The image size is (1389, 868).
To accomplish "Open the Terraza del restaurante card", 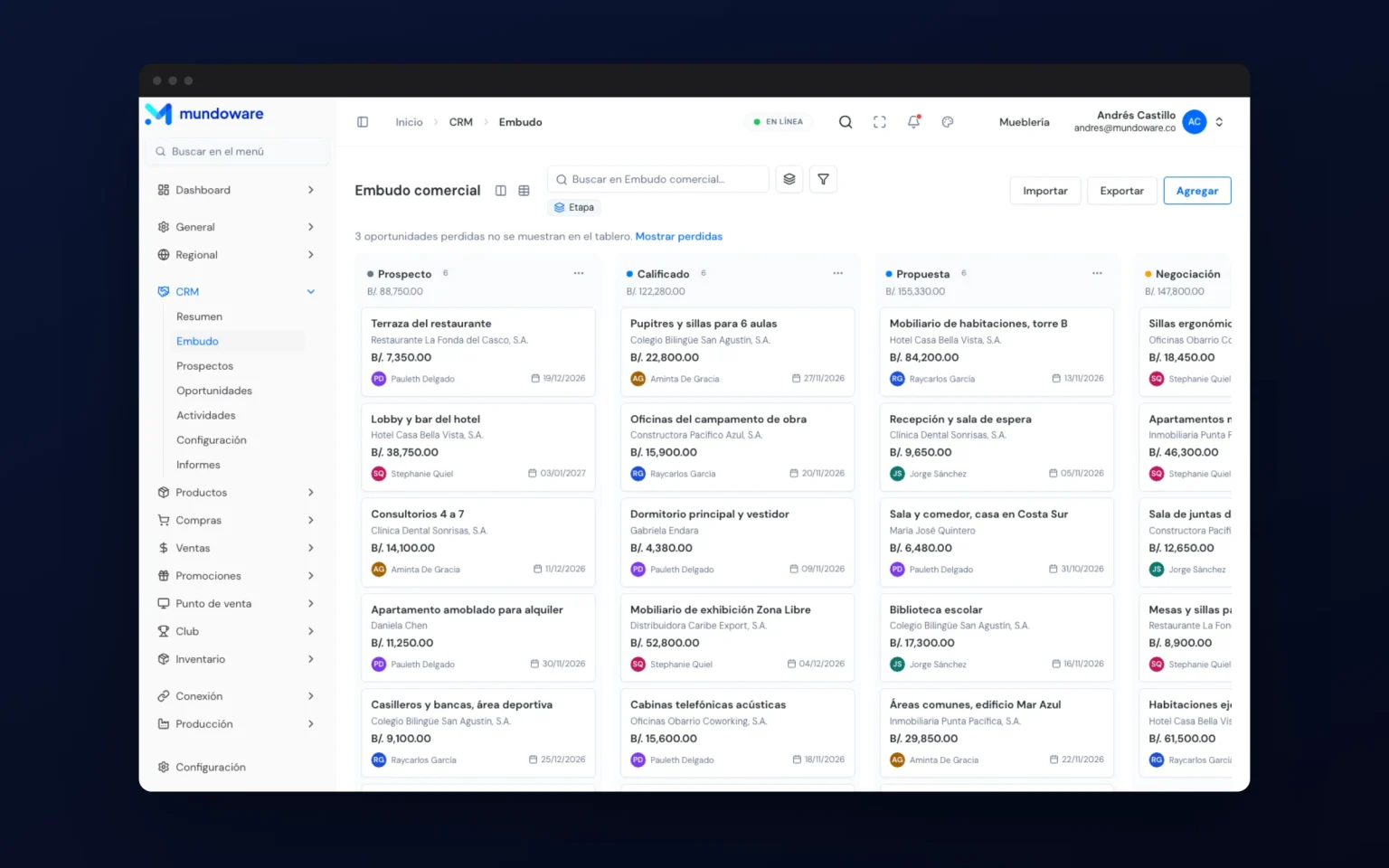I will [x=478, y=351].
